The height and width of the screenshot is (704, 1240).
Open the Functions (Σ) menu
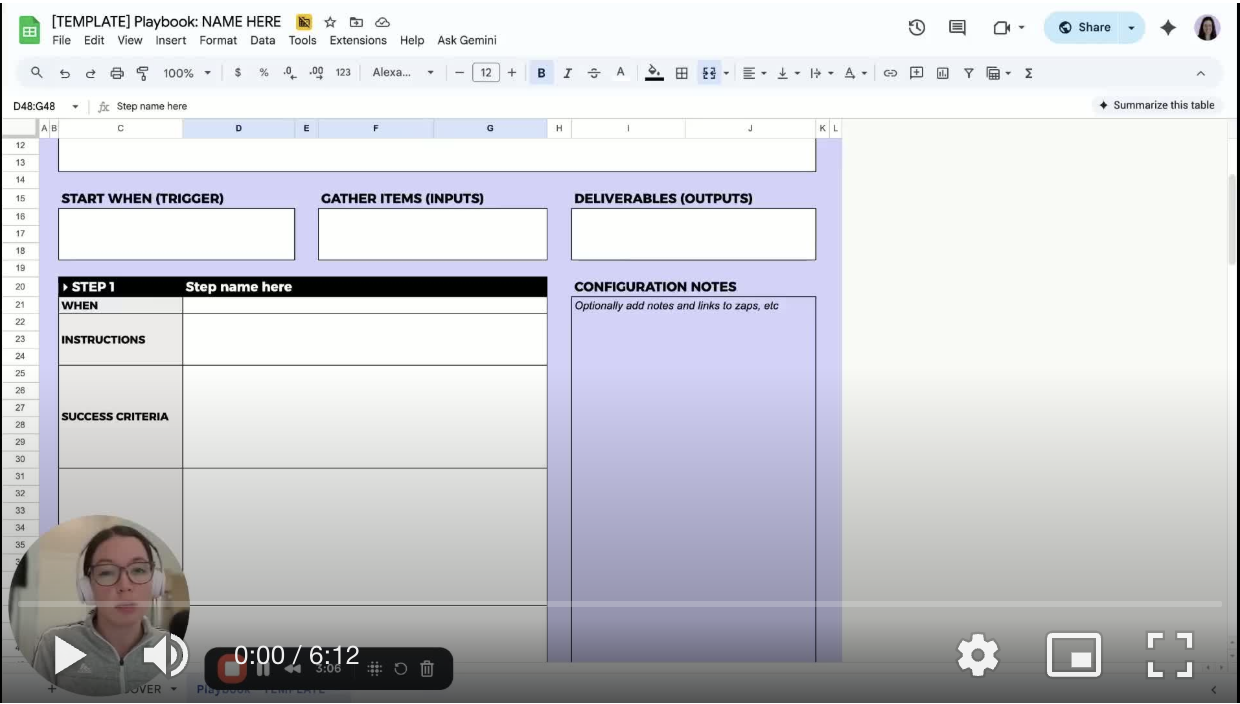1027,72
